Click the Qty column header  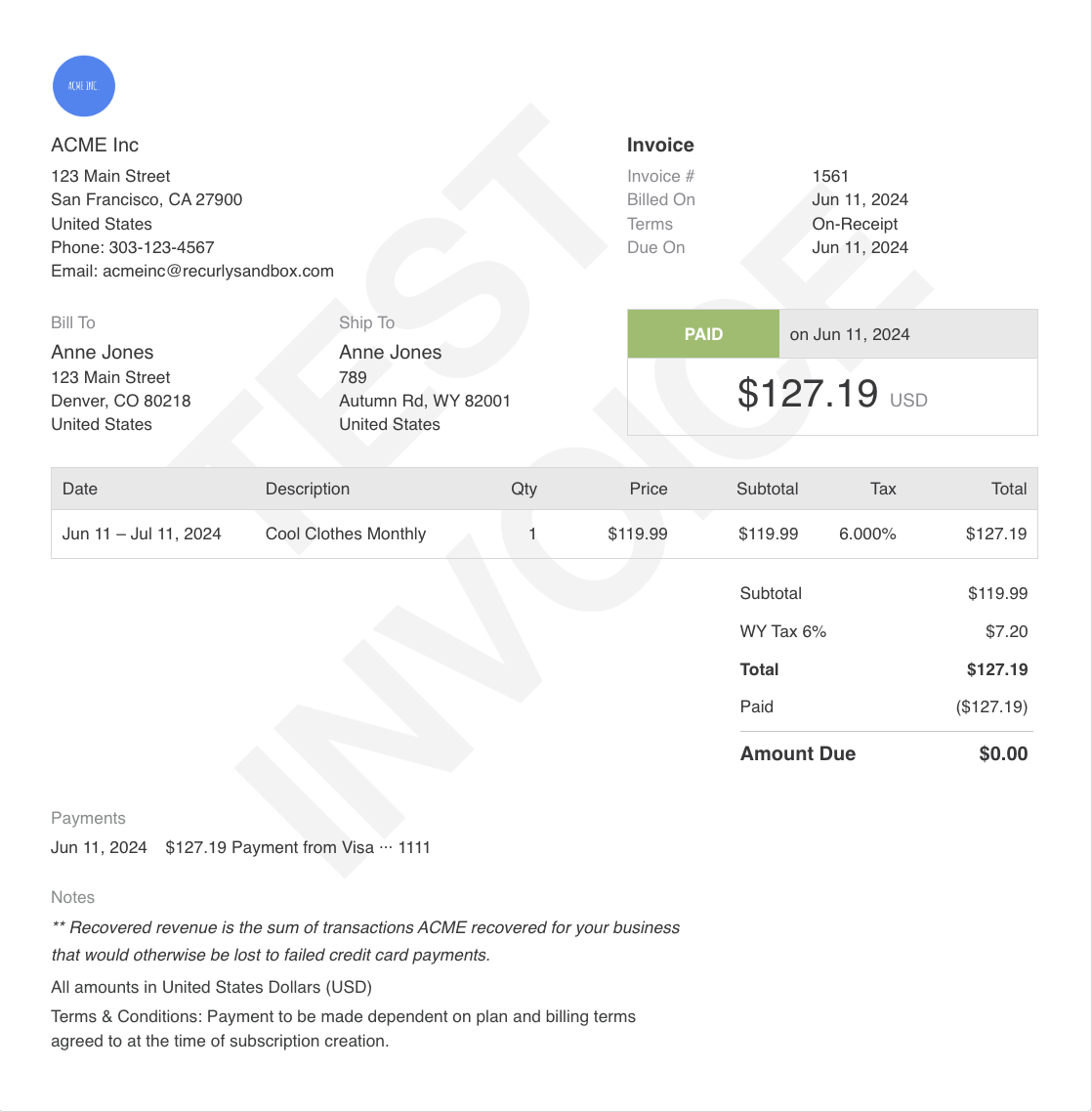pyautogui.click(x=524, y=489)
